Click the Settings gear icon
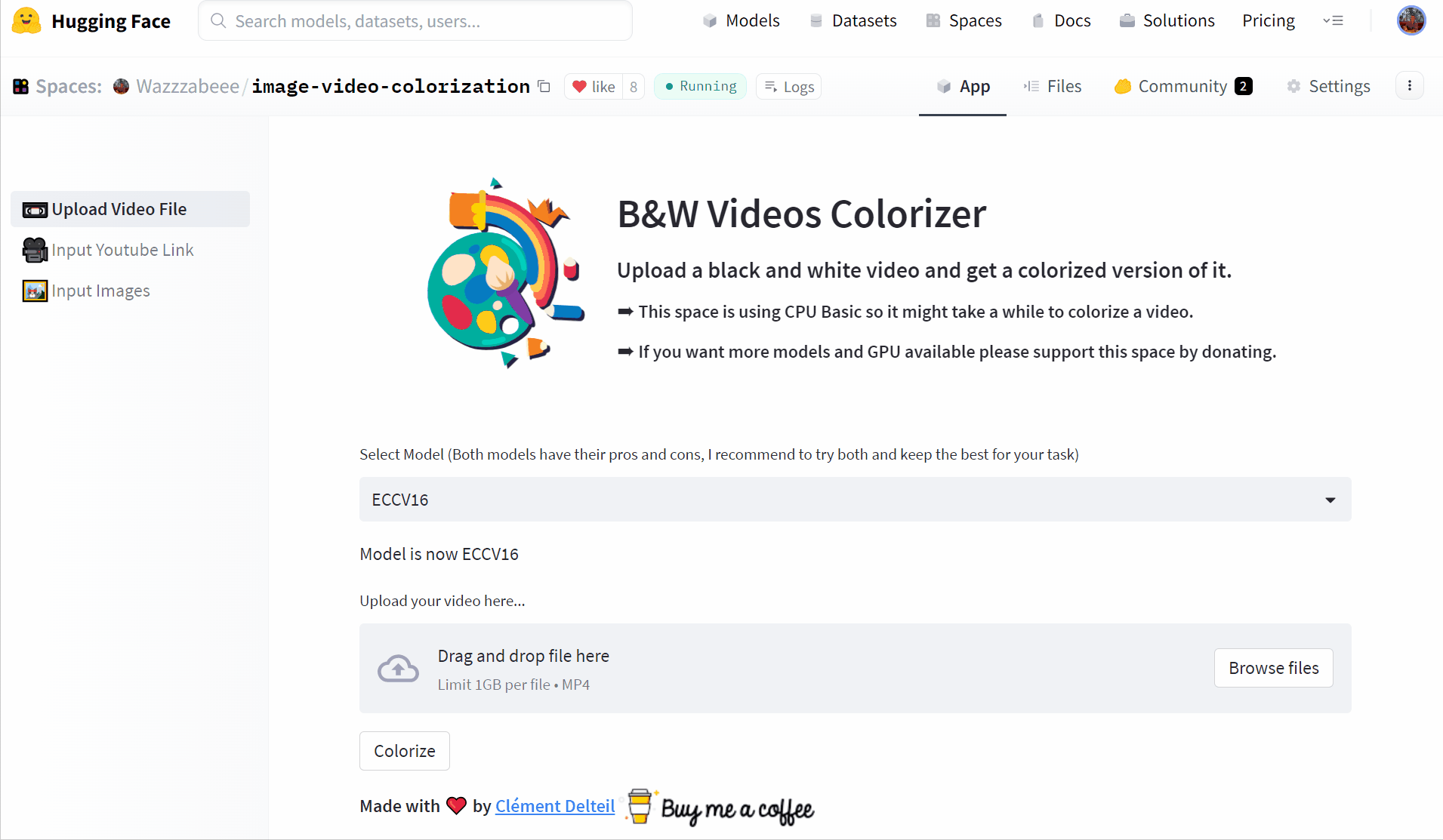1443x840 pixels. click(1293, 87)
